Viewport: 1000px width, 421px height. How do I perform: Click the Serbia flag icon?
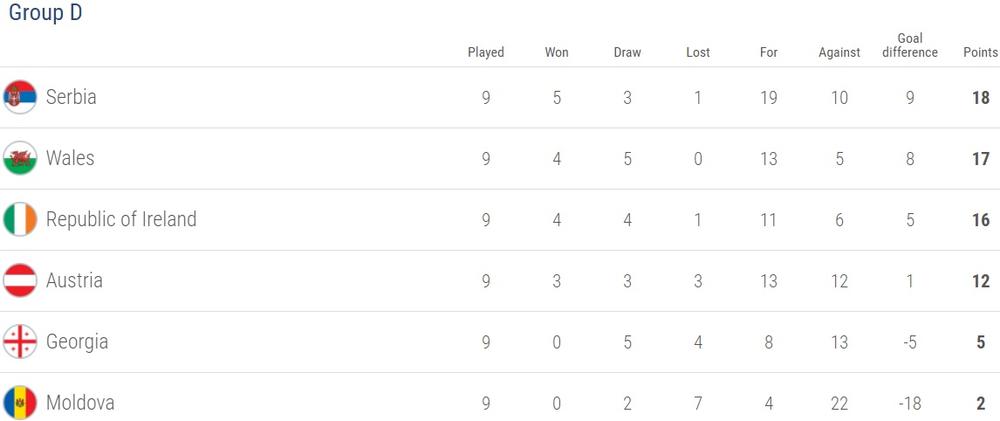pos(20,97)
